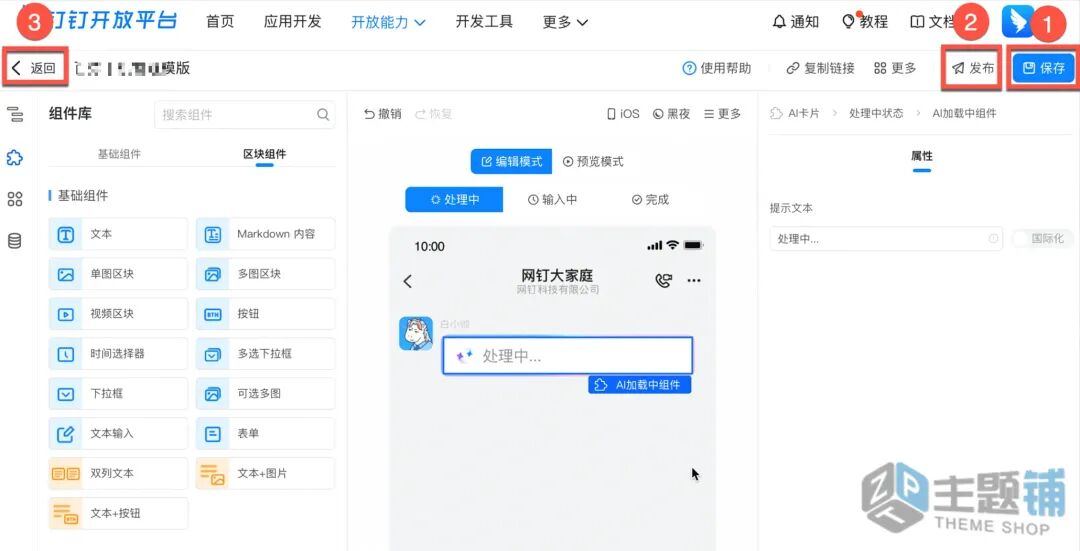Viewport: 1080px width, 551px height.
Task: Add the 视频区块 video block
Action: coord(118,314)
